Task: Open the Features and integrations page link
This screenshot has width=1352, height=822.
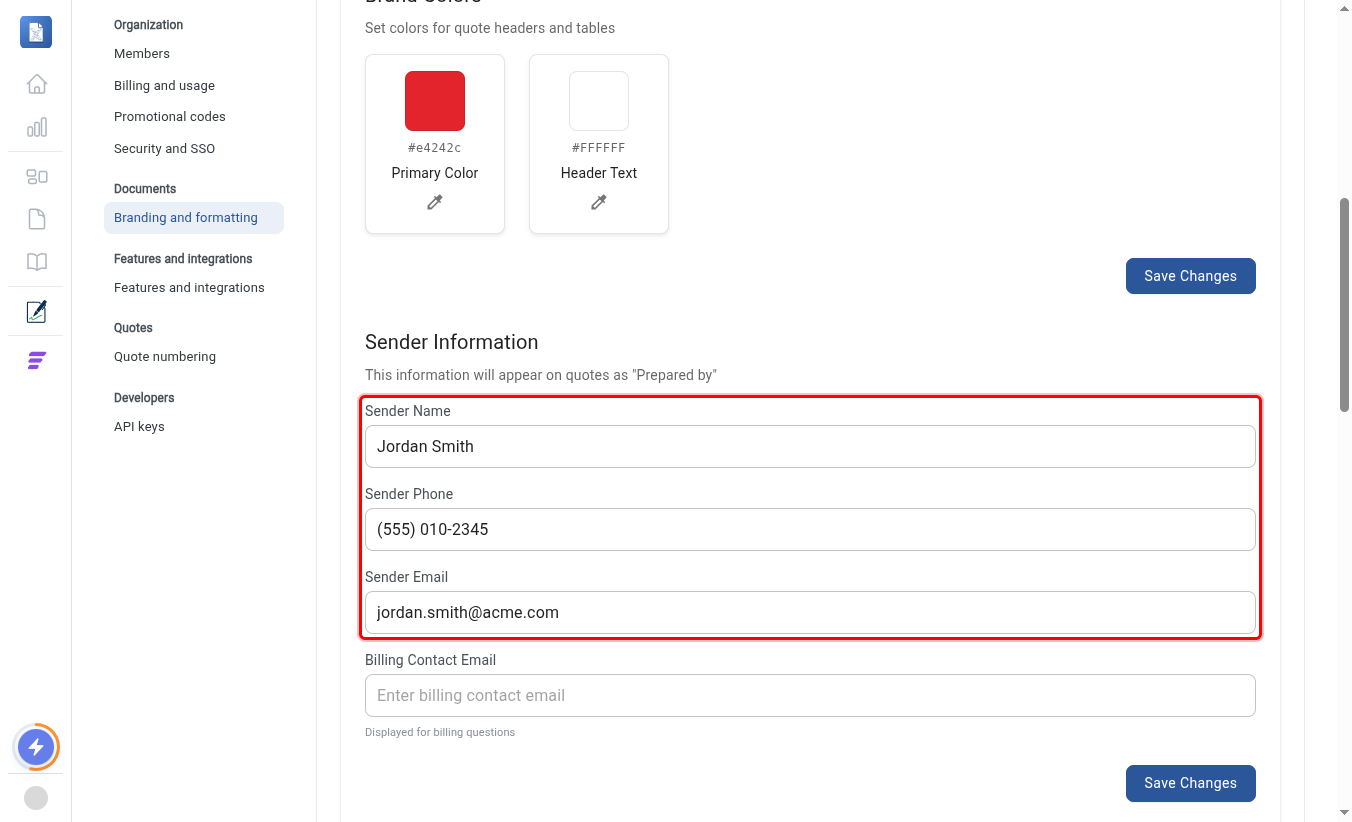Action: pos(189,288)
